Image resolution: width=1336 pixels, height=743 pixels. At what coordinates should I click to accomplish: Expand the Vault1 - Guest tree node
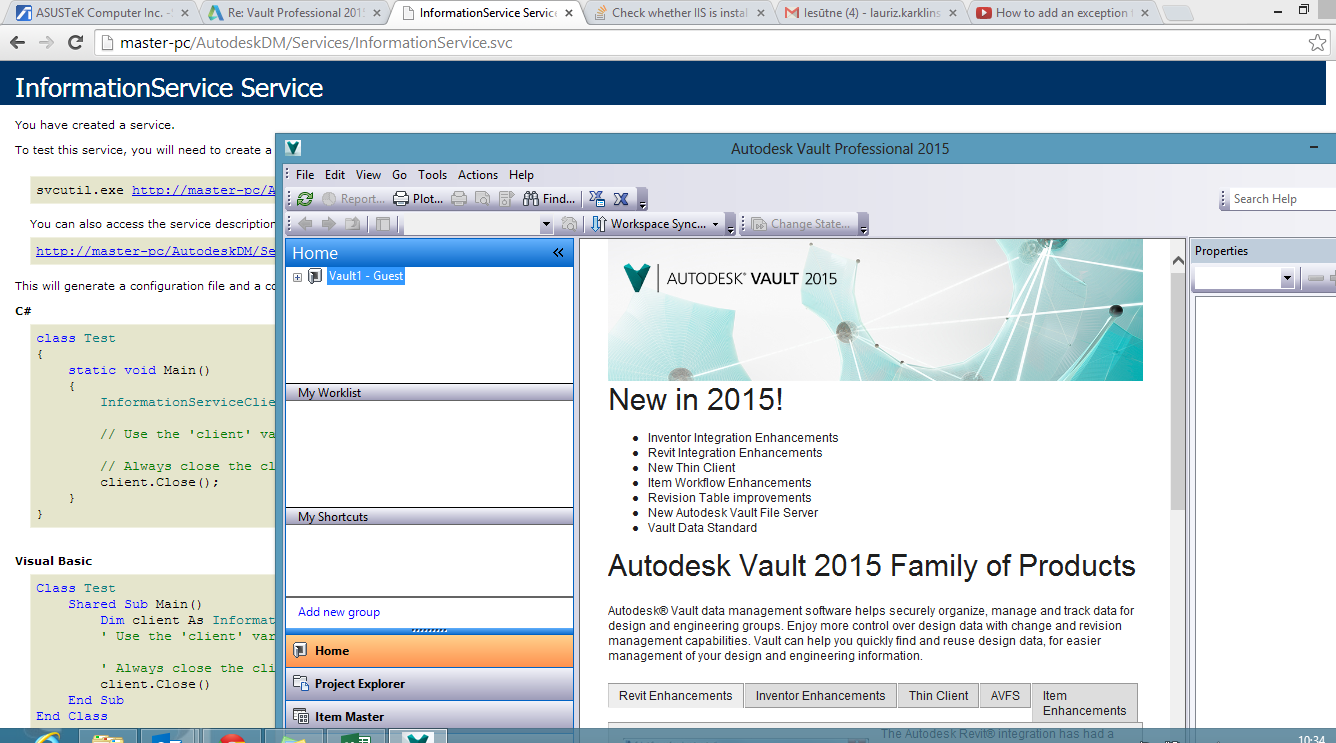point(297,277)
